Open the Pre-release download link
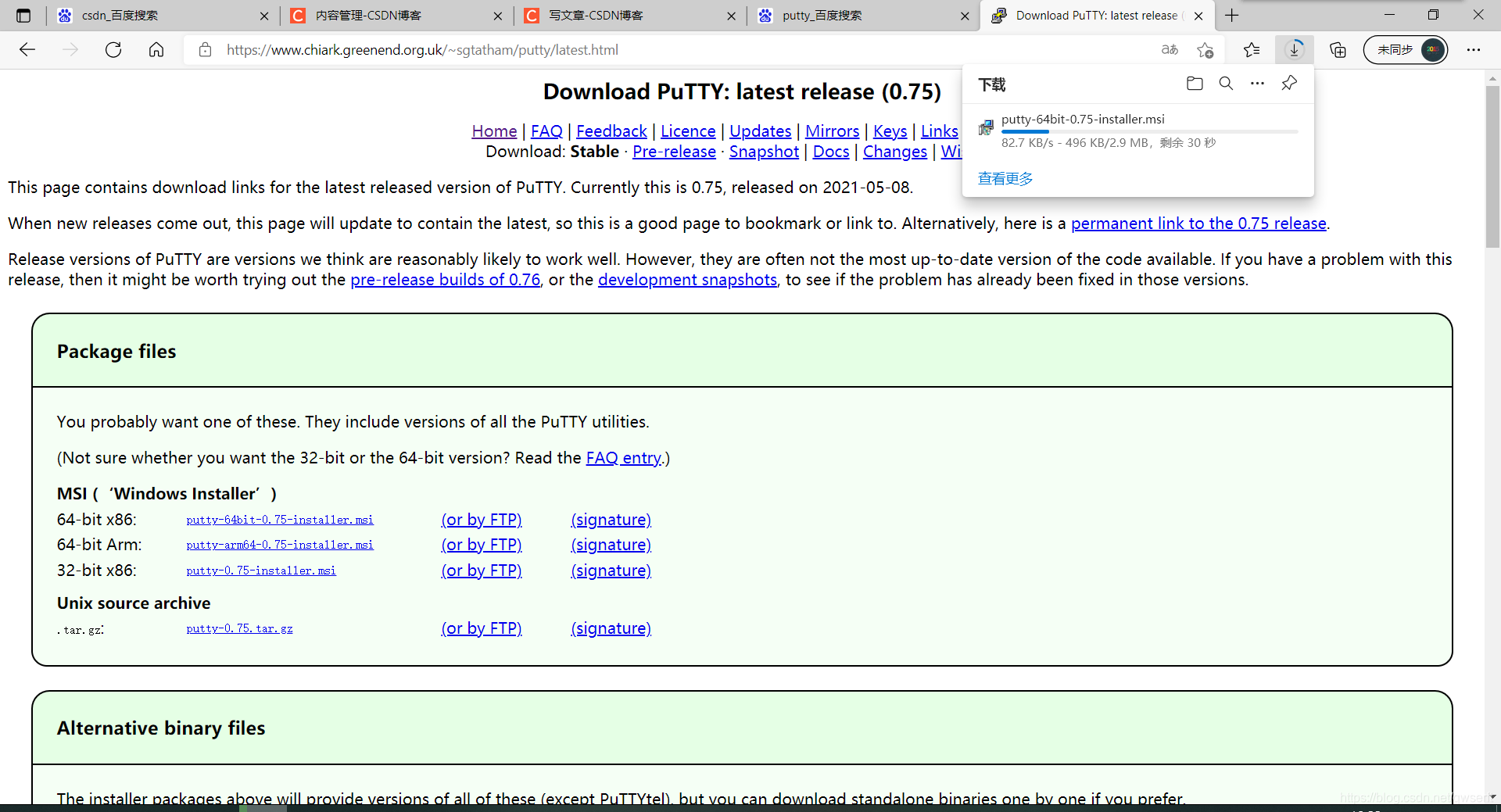Image resolution: width=1501 pixels, height=812 pixels. coord(674,152)
